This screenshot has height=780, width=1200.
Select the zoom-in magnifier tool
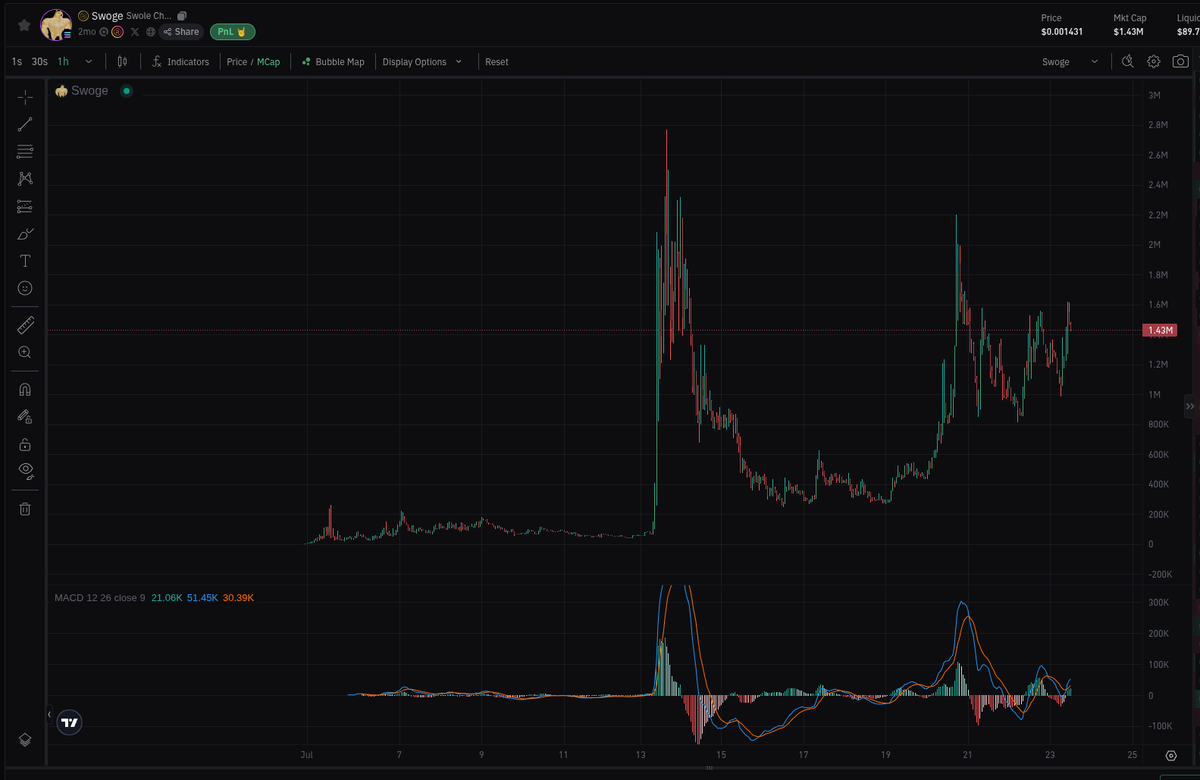pyautogui.click(x=26, y=352)
